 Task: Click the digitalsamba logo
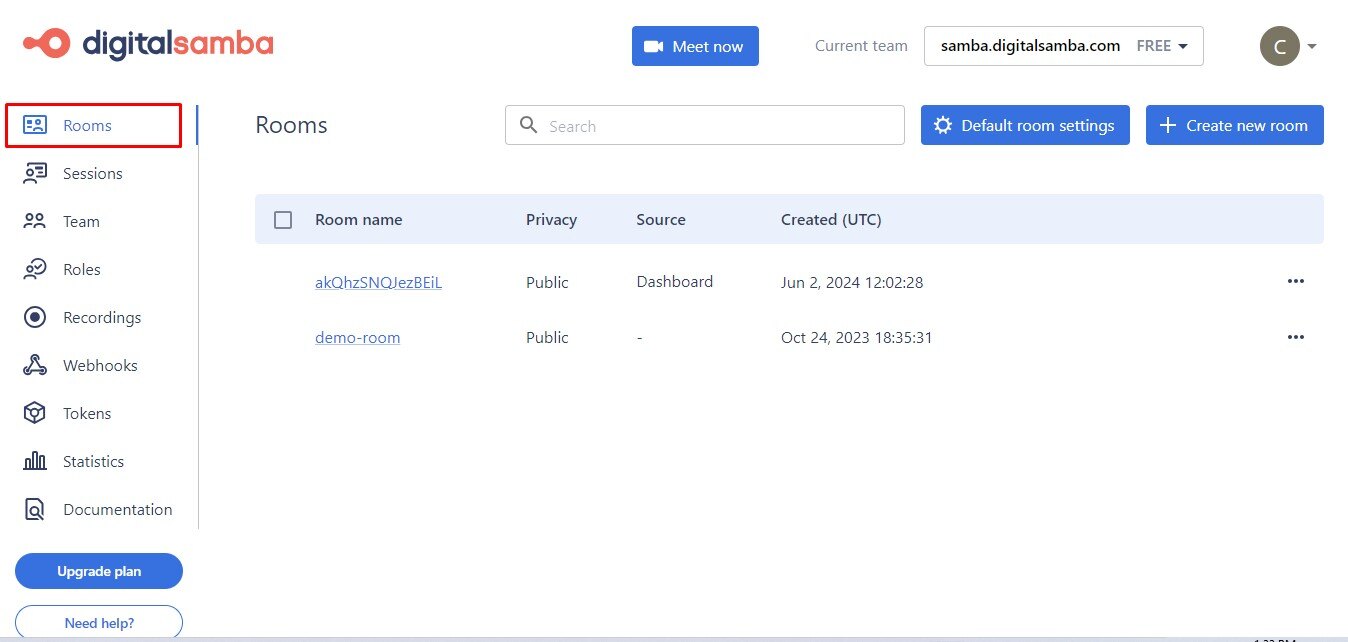point(146,43)
